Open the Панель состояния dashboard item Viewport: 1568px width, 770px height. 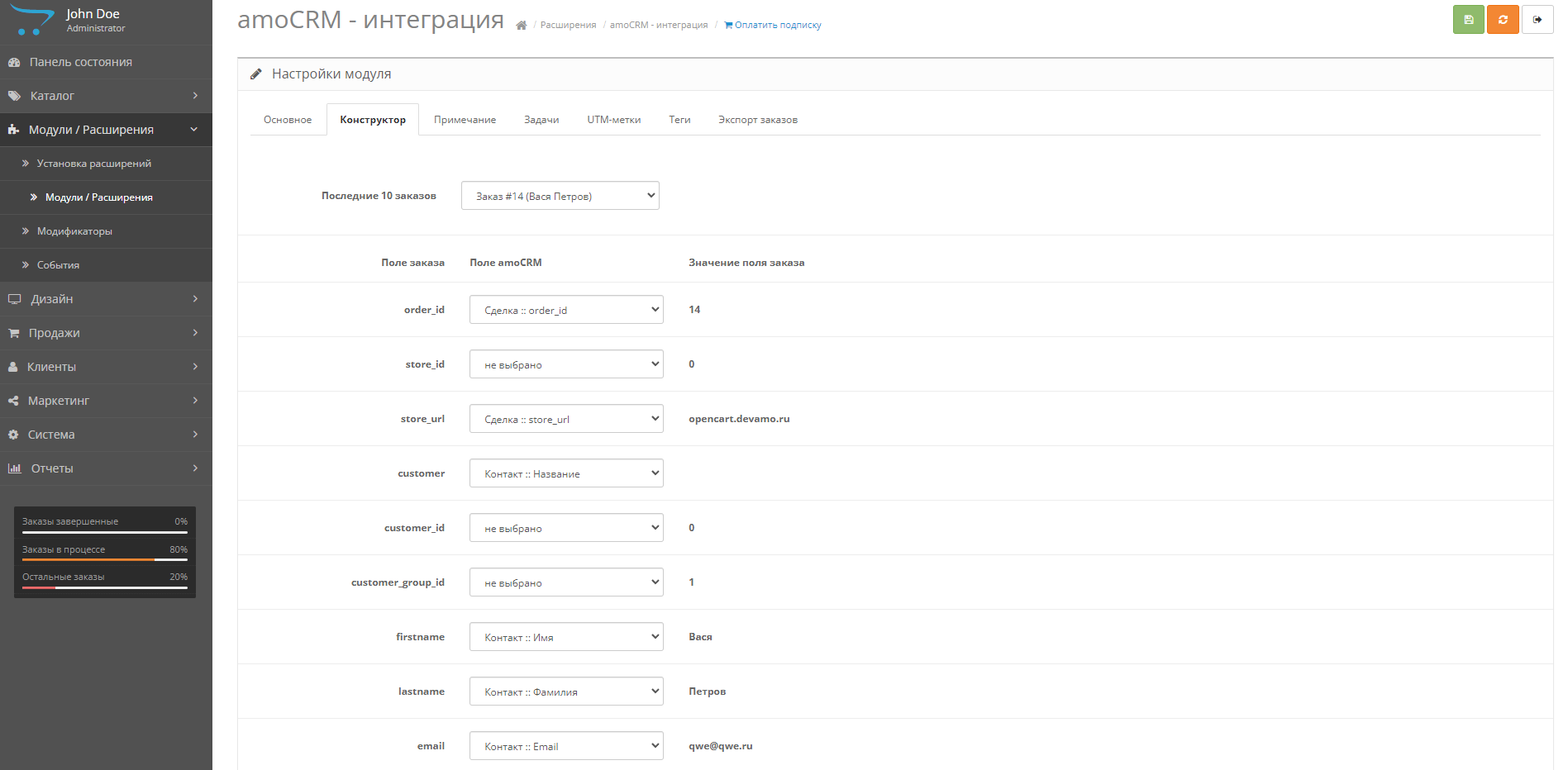[x=80, y=62]
